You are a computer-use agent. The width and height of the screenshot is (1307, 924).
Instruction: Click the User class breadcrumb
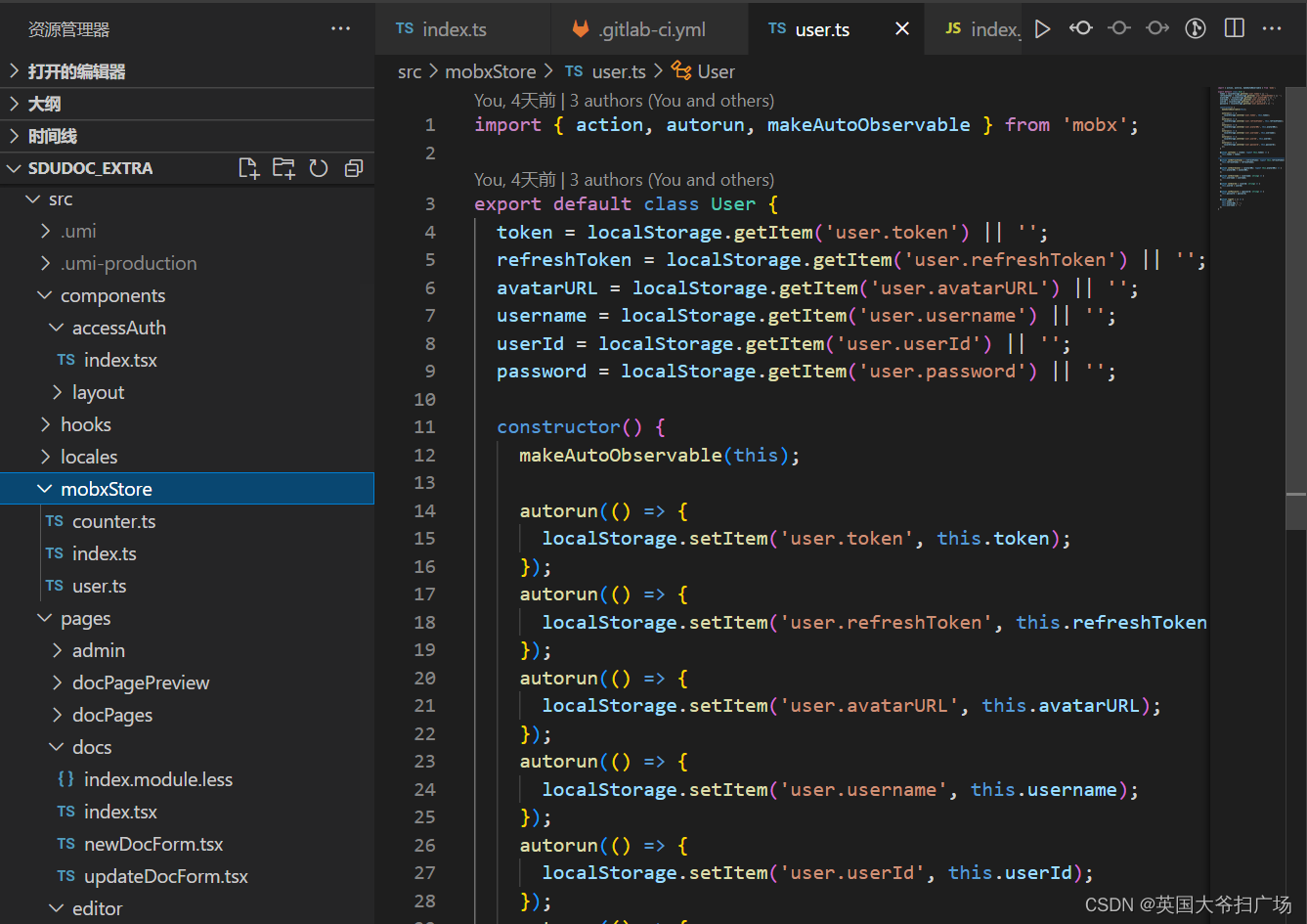(704, 71)
